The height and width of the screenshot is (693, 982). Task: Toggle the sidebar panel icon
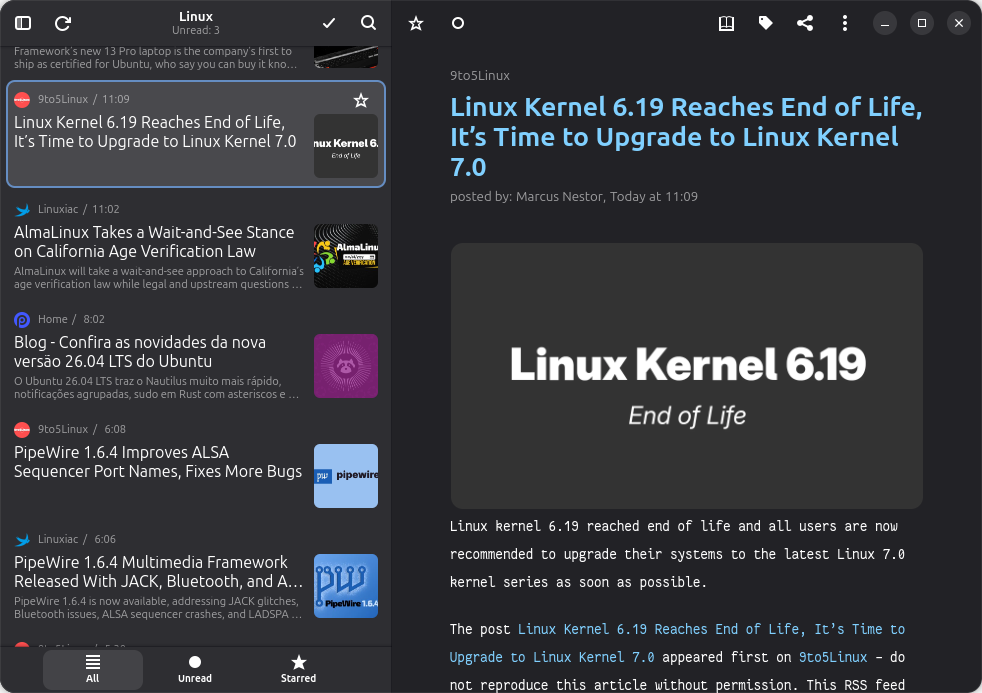[23, 23]
